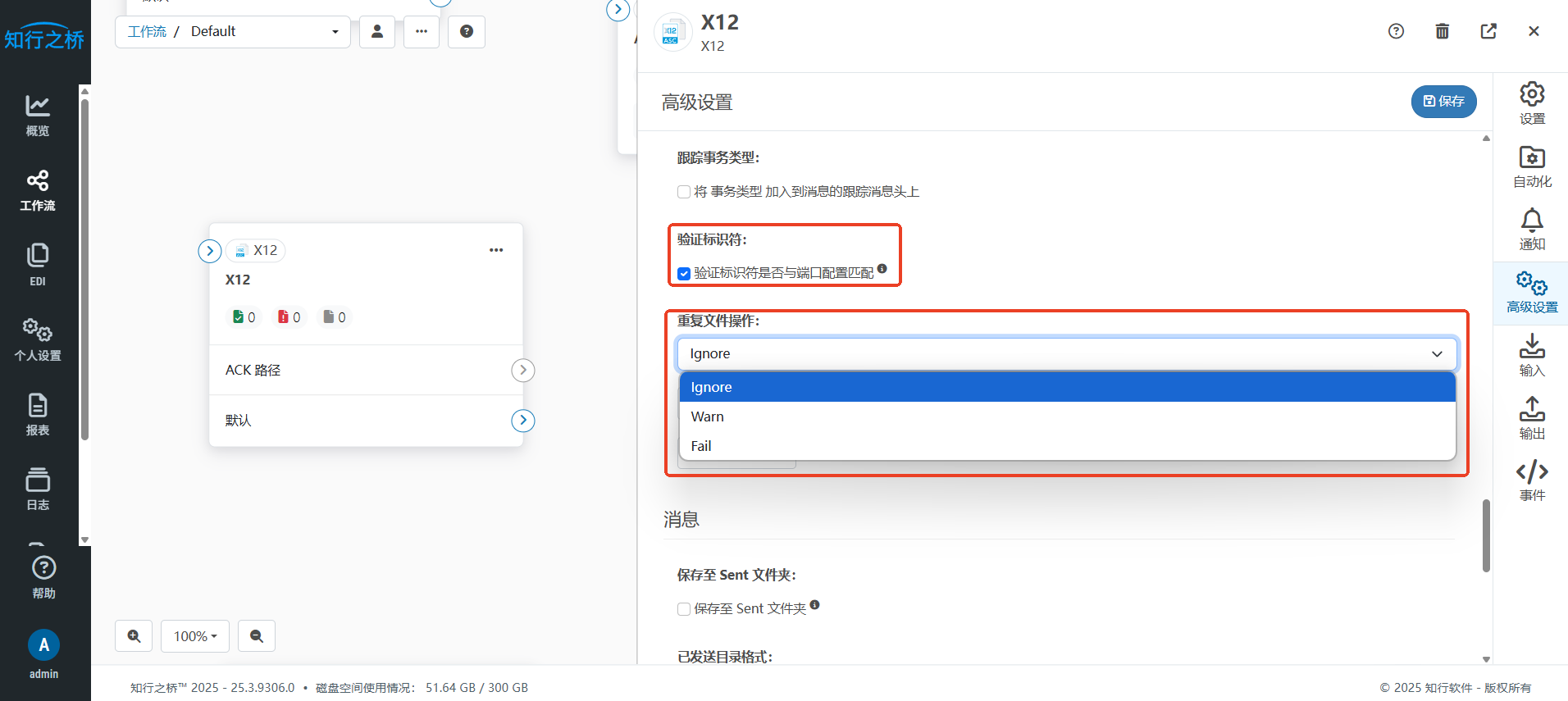
Task: Uncheck 验证标识符是否与端口配置匹配 checkbox
Action: click(x=684, y=273)
